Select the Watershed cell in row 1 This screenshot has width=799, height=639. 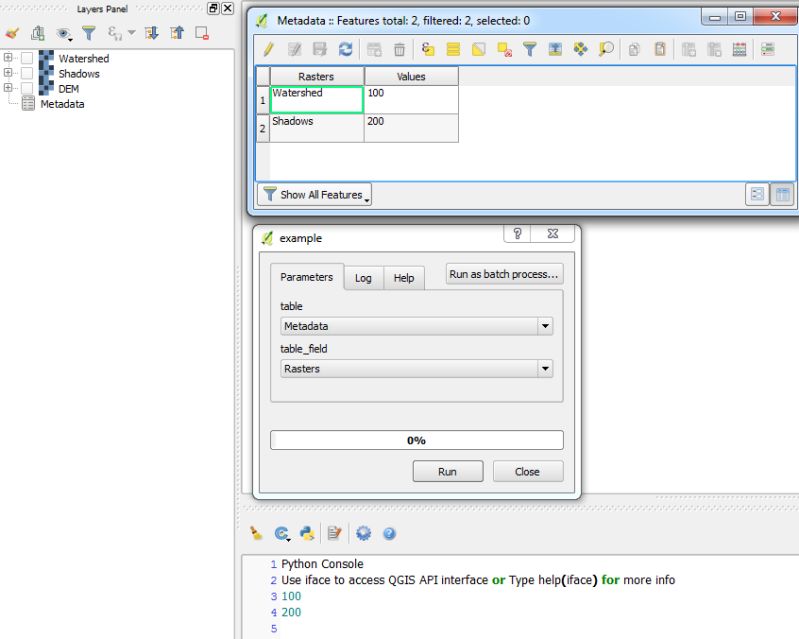pos(316,99)
